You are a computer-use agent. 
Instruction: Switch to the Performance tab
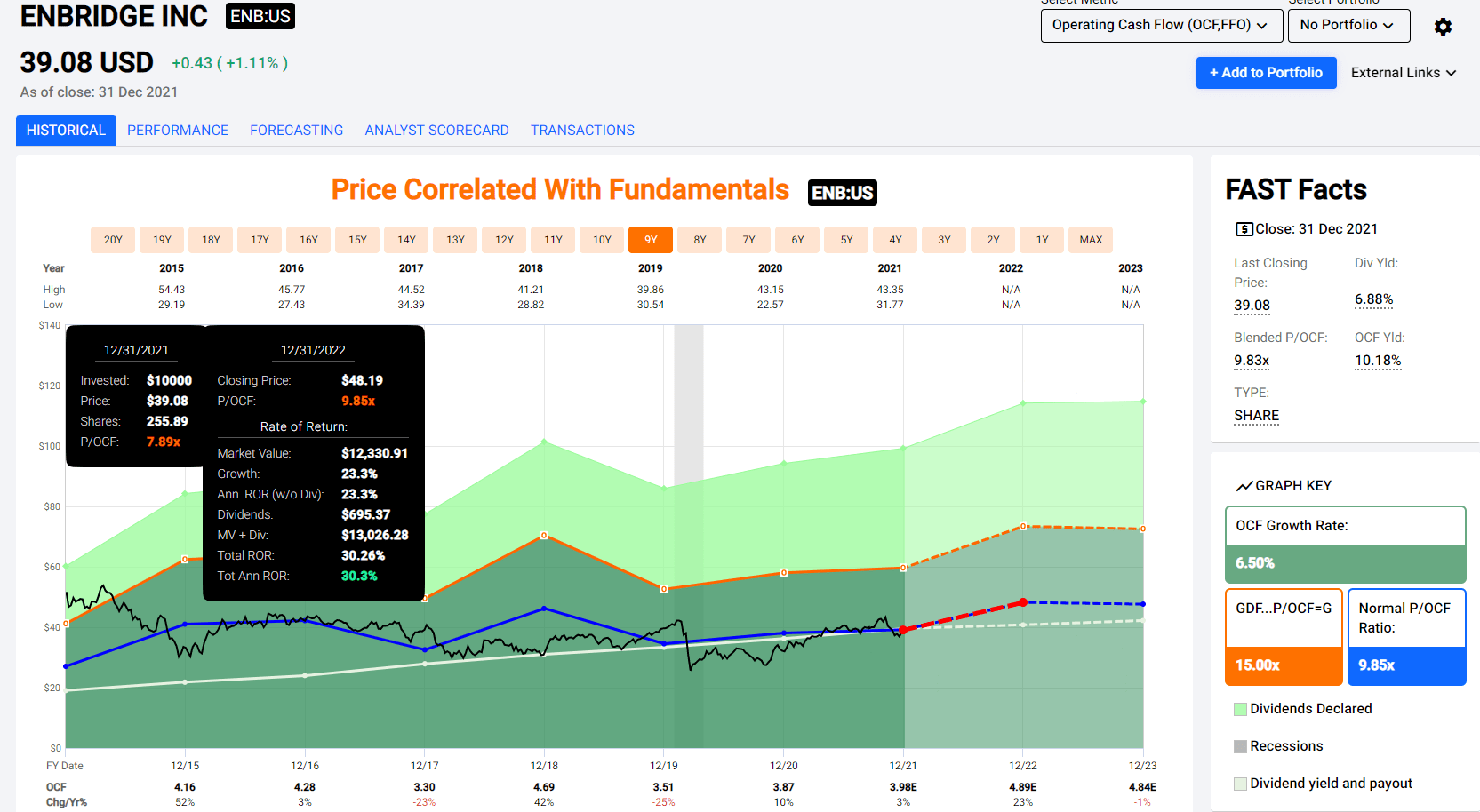[178, 131]
